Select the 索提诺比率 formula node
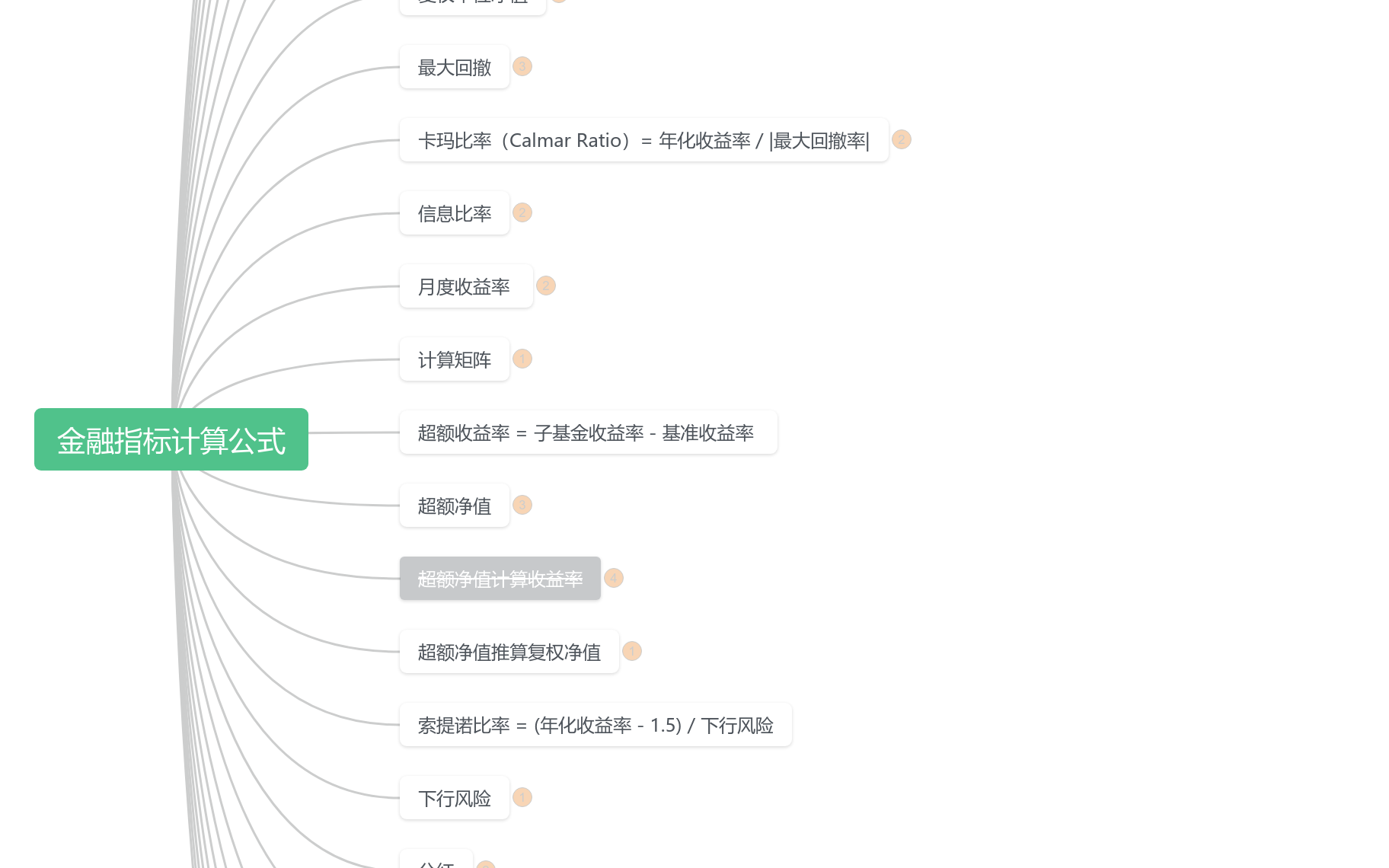The image size is (1389, 868). point(596,724)
